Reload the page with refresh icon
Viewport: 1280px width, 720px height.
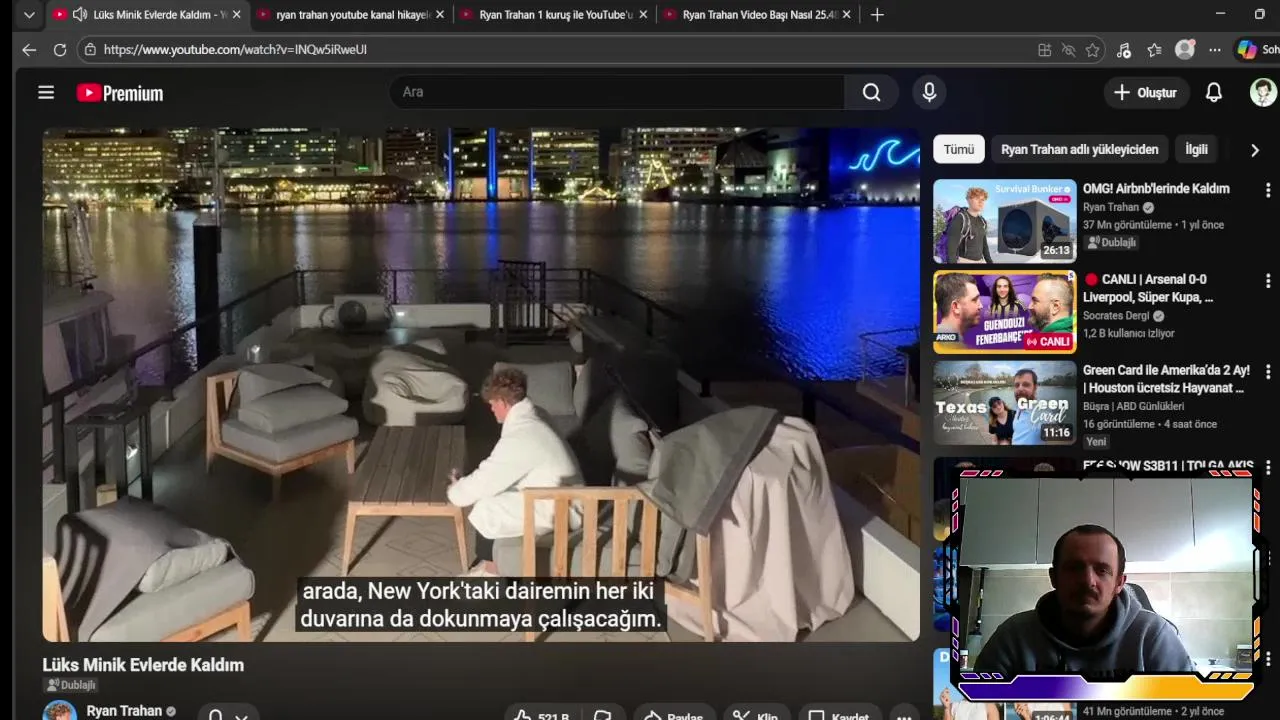(60, 49)
